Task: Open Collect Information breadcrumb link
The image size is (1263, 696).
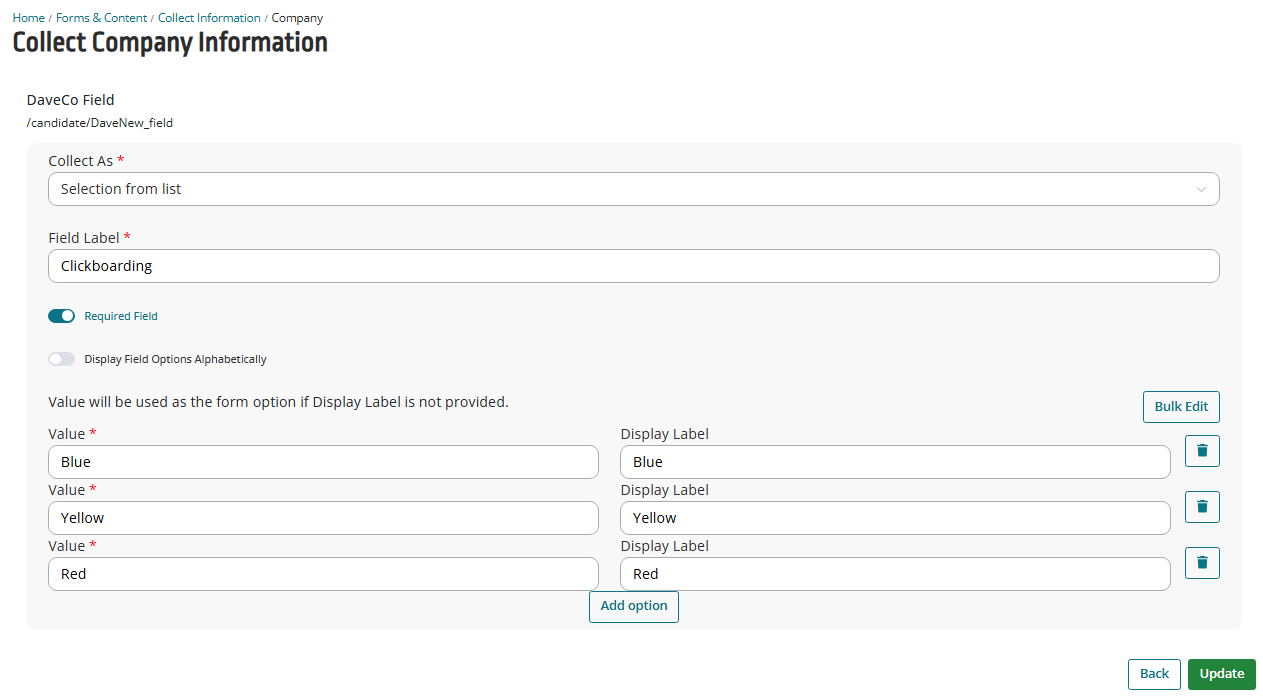Action: 209,18
